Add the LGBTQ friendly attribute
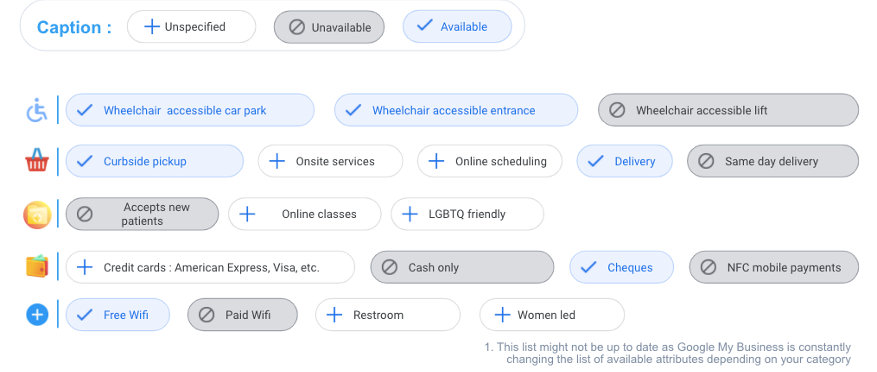This screenshot has width=877, height=372. point(467,214)
